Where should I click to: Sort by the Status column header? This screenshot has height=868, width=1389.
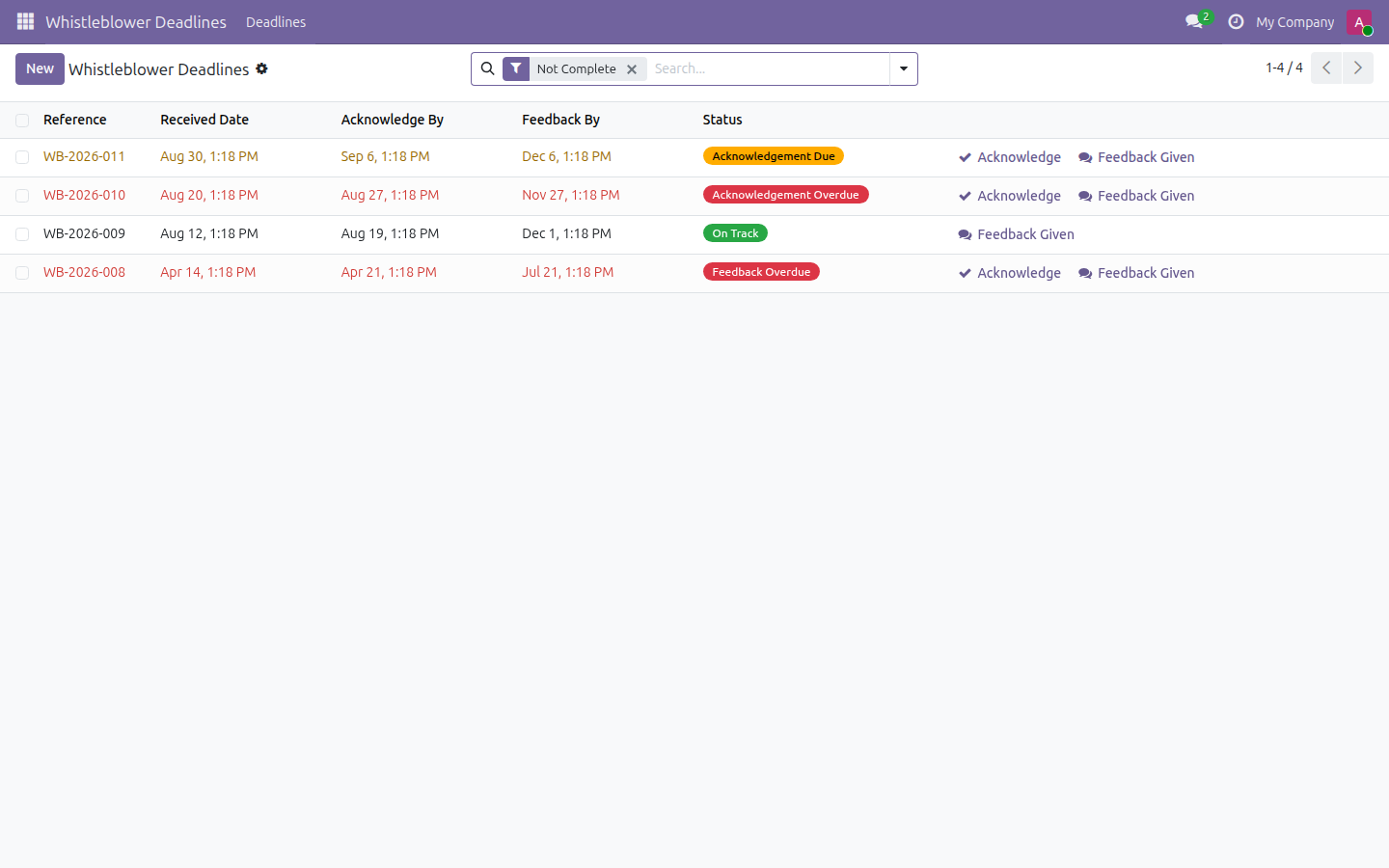(722, 120)
